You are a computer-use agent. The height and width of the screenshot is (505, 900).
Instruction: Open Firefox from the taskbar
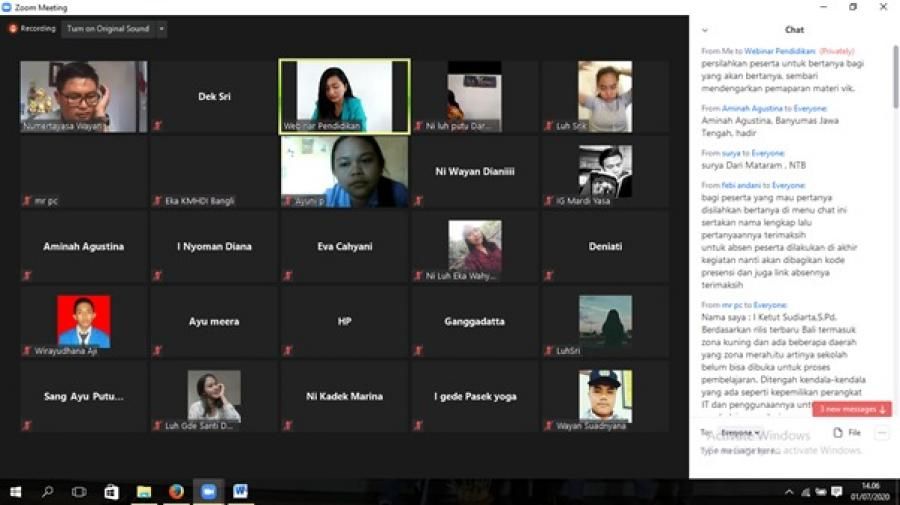click(176, 492)
